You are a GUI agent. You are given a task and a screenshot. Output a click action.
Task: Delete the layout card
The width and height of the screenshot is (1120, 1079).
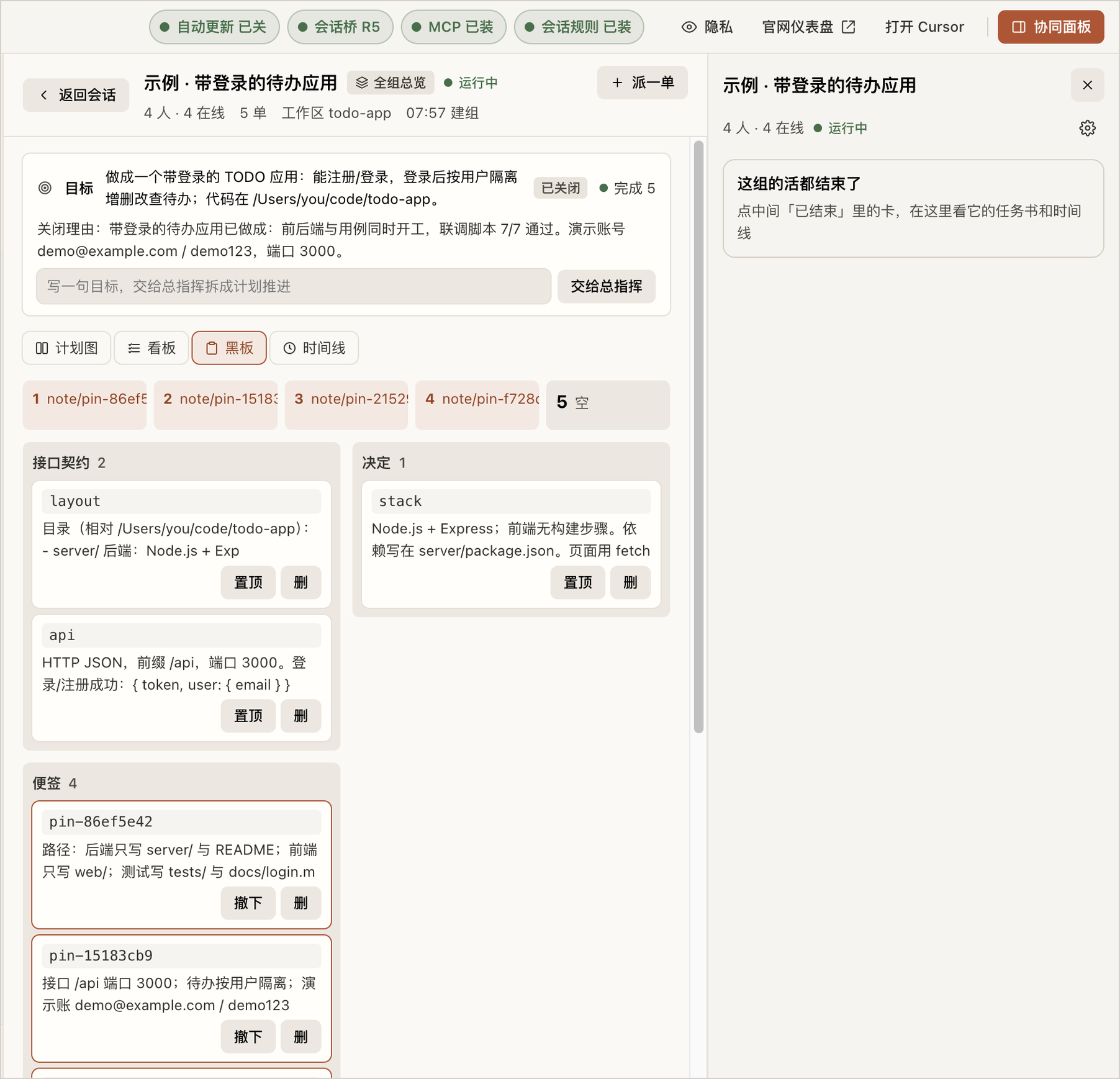pos(300,582)
